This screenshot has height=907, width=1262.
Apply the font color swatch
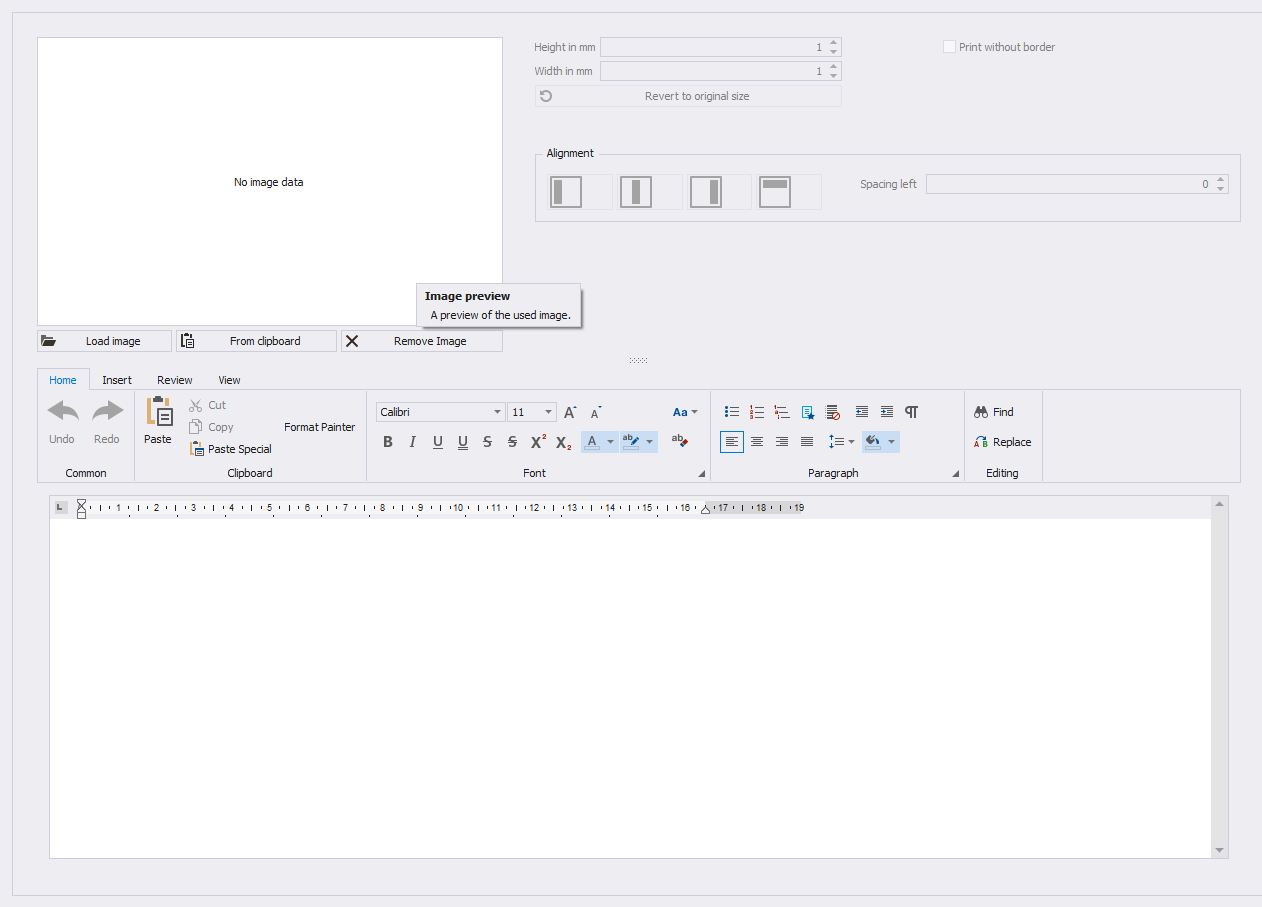592,442
